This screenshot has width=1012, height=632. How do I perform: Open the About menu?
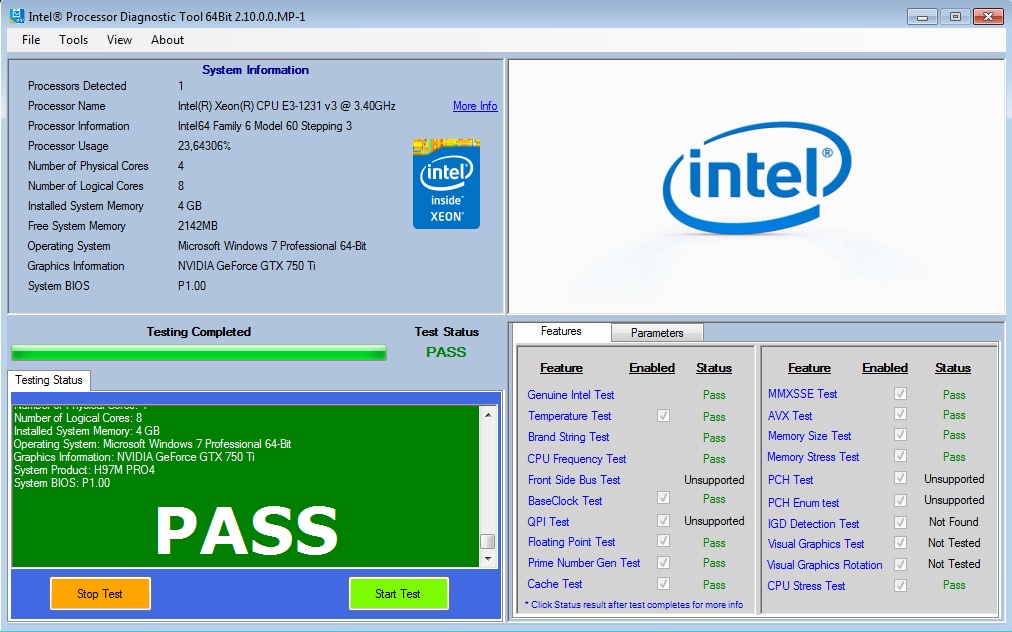click(168, 40)
